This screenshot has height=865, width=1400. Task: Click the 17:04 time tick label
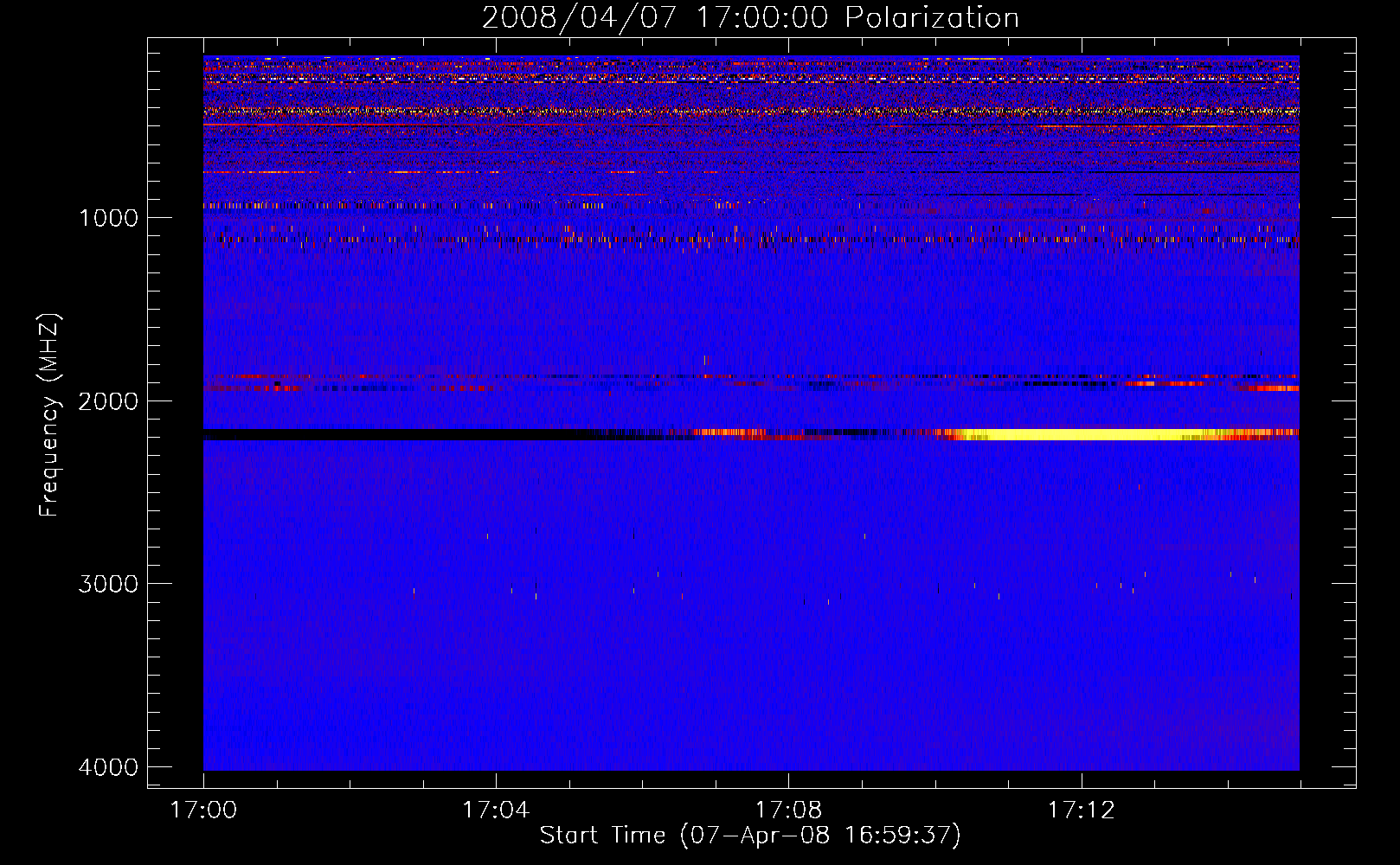(x=496, y=811)
